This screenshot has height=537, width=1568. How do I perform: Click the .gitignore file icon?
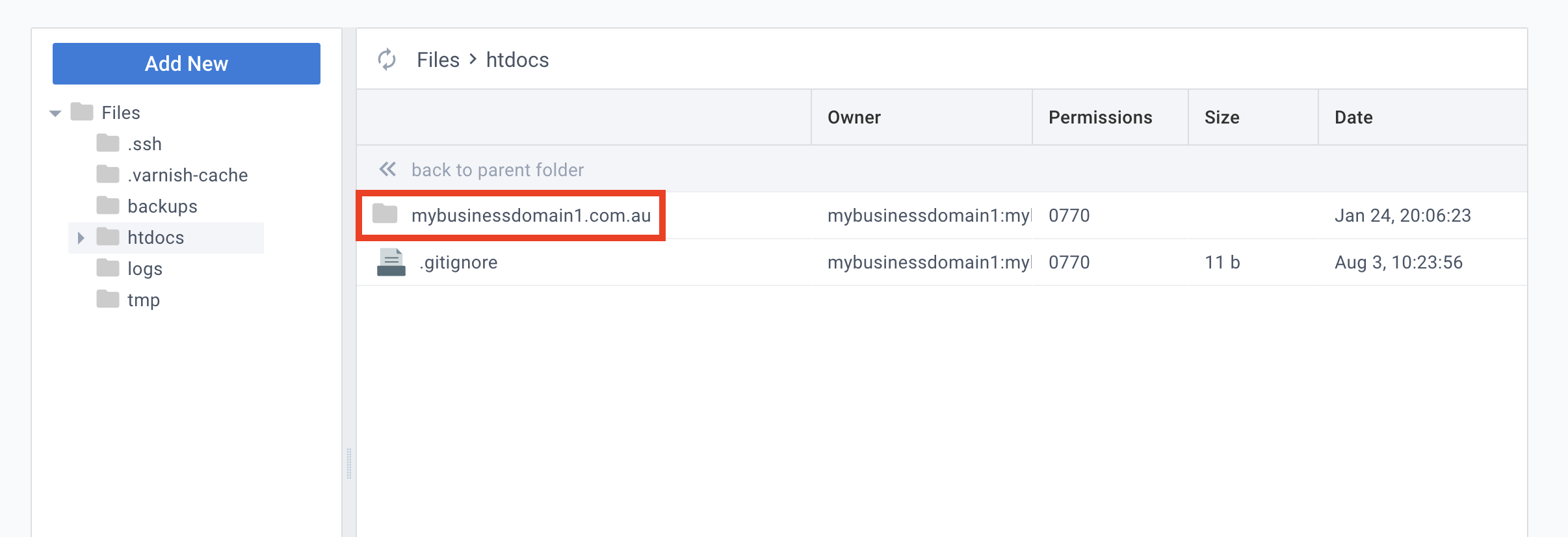tap(391, 262)
